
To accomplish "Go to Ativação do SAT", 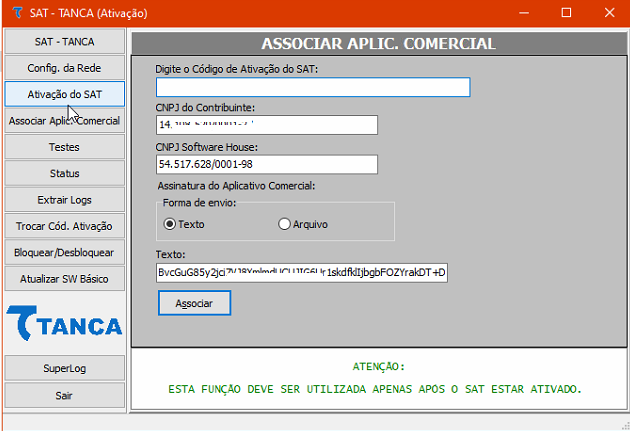I will (64, 94).
